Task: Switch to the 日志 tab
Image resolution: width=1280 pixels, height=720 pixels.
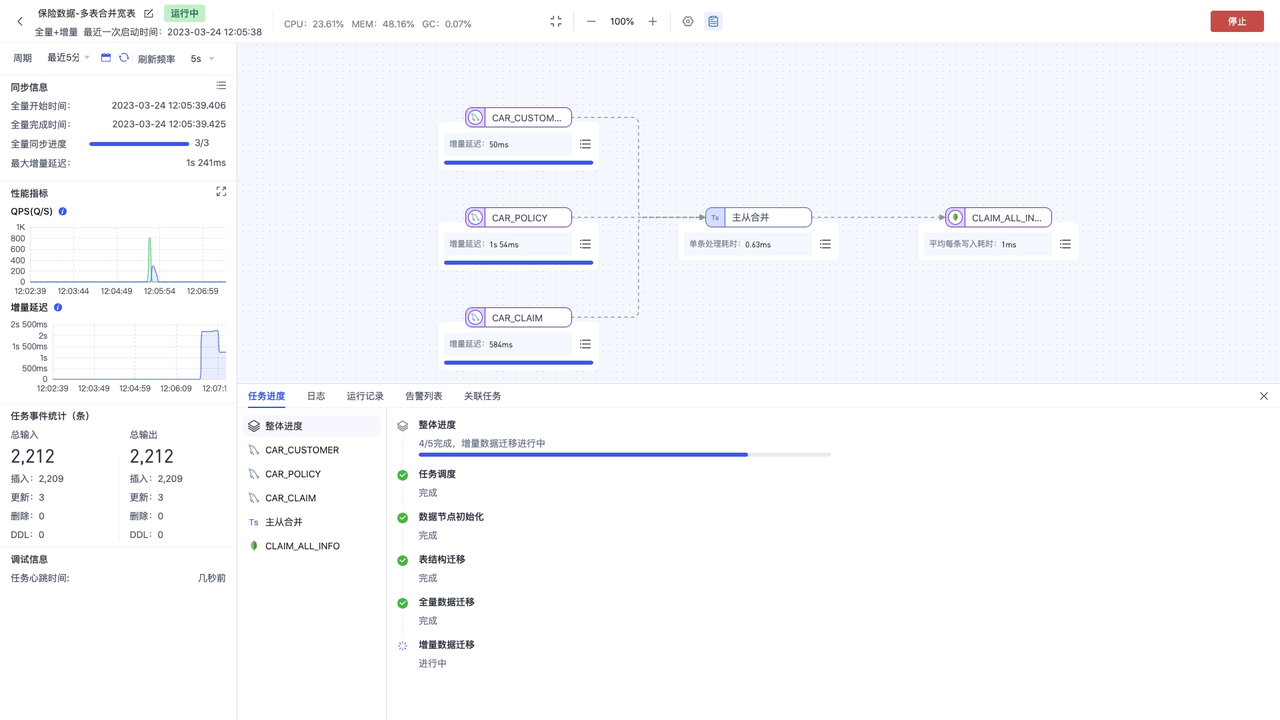Action: pyautogui.click(x=316, y=396)
